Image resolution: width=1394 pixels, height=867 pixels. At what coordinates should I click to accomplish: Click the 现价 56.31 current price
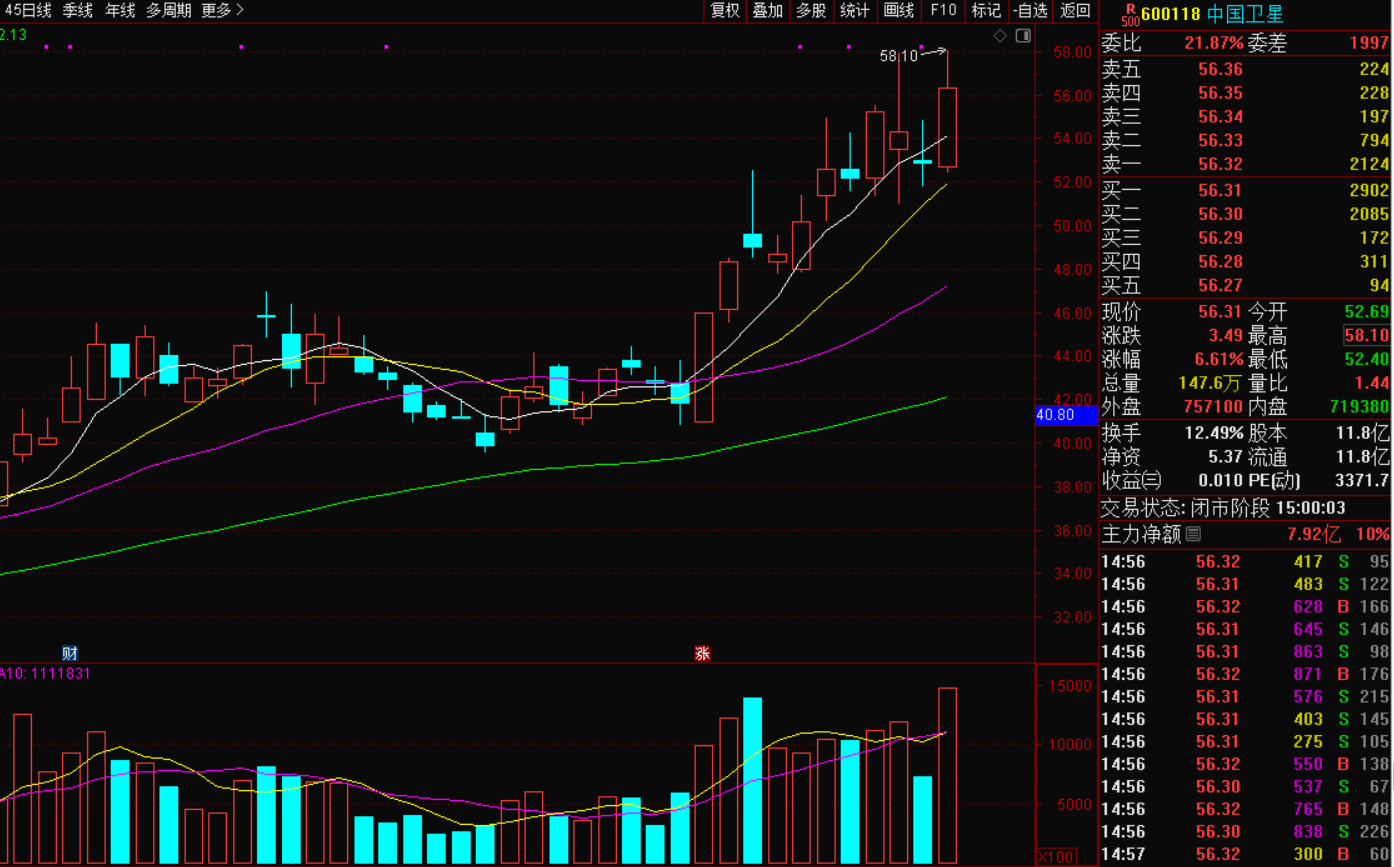1221,312
